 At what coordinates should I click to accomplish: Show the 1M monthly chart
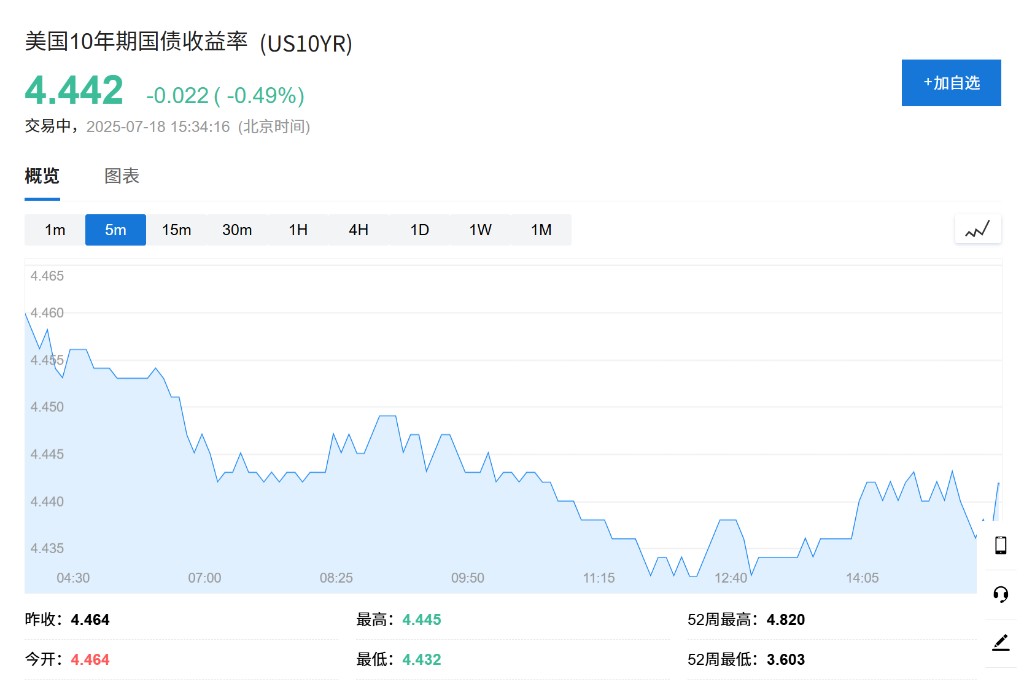(541, 230)
